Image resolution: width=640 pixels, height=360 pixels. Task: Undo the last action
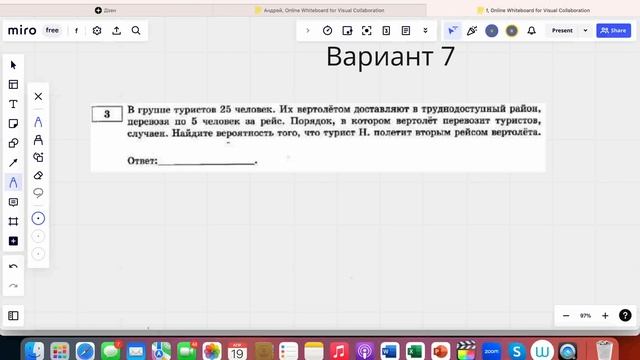click(x=13, y=267)
